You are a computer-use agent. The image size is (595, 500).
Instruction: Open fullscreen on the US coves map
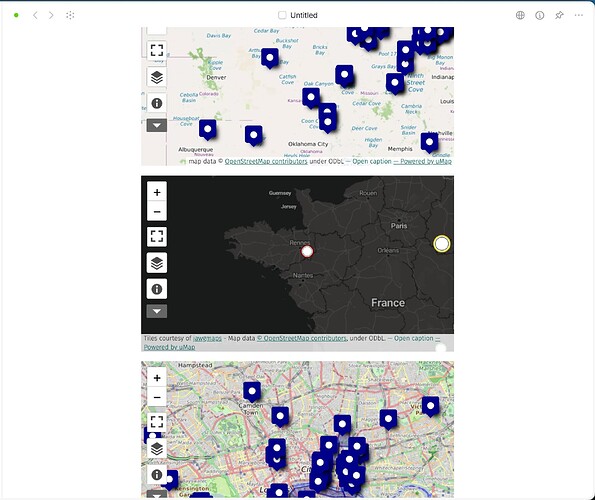[x=157, y=50]
